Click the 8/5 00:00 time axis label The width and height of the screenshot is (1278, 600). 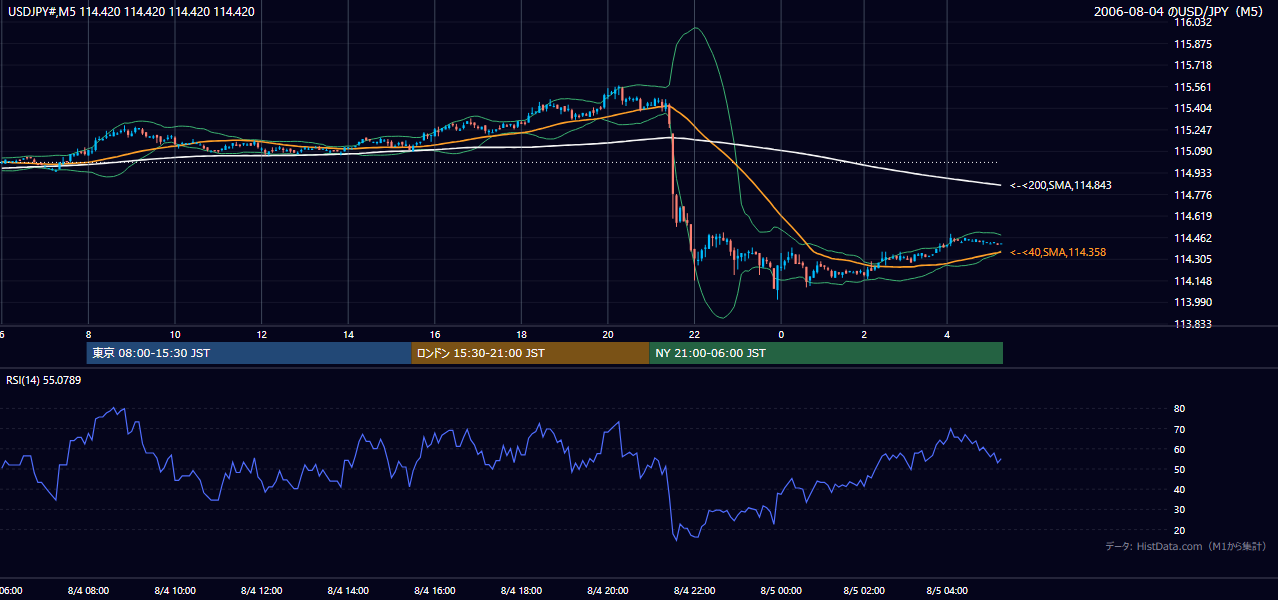(x=781, y=590)
